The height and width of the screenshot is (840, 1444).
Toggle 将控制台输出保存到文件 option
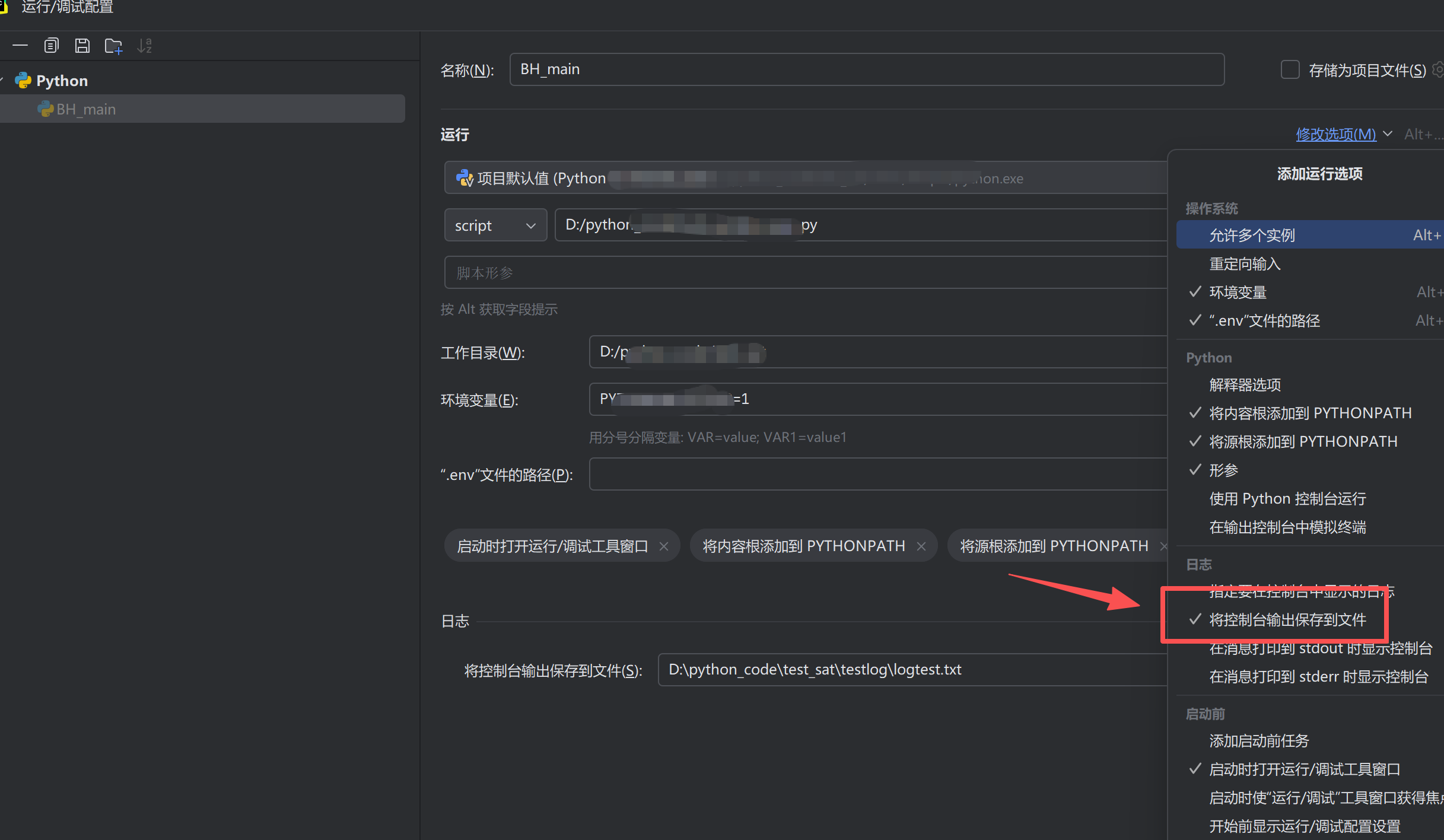click(x=1287, y=620)
